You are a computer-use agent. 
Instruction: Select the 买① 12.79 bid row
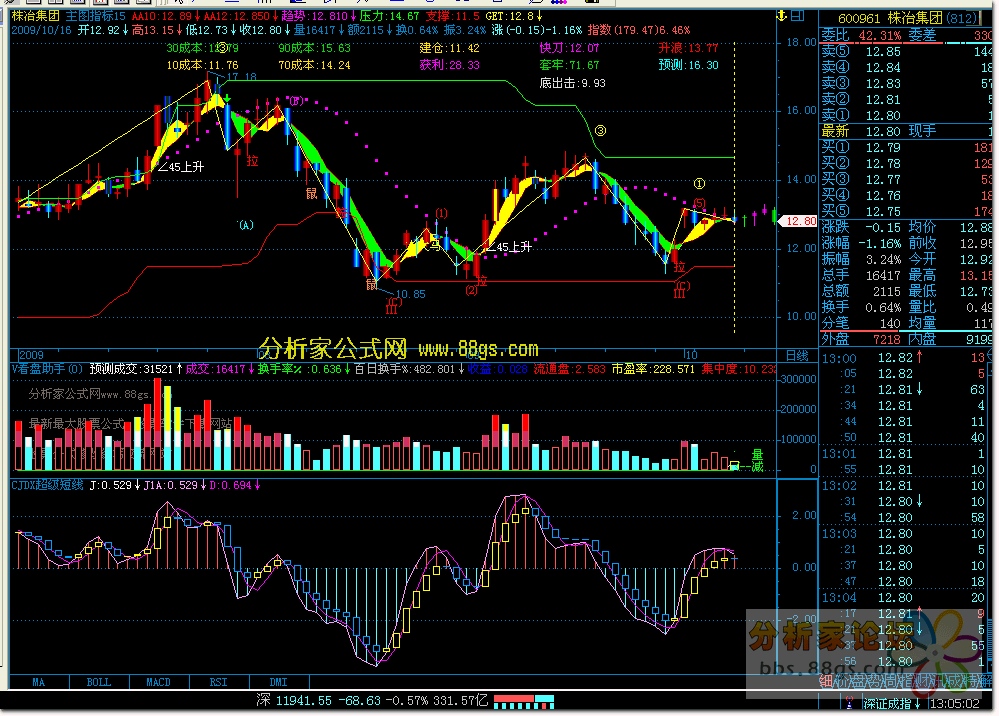pyautogui.click(x=907, y=148)
